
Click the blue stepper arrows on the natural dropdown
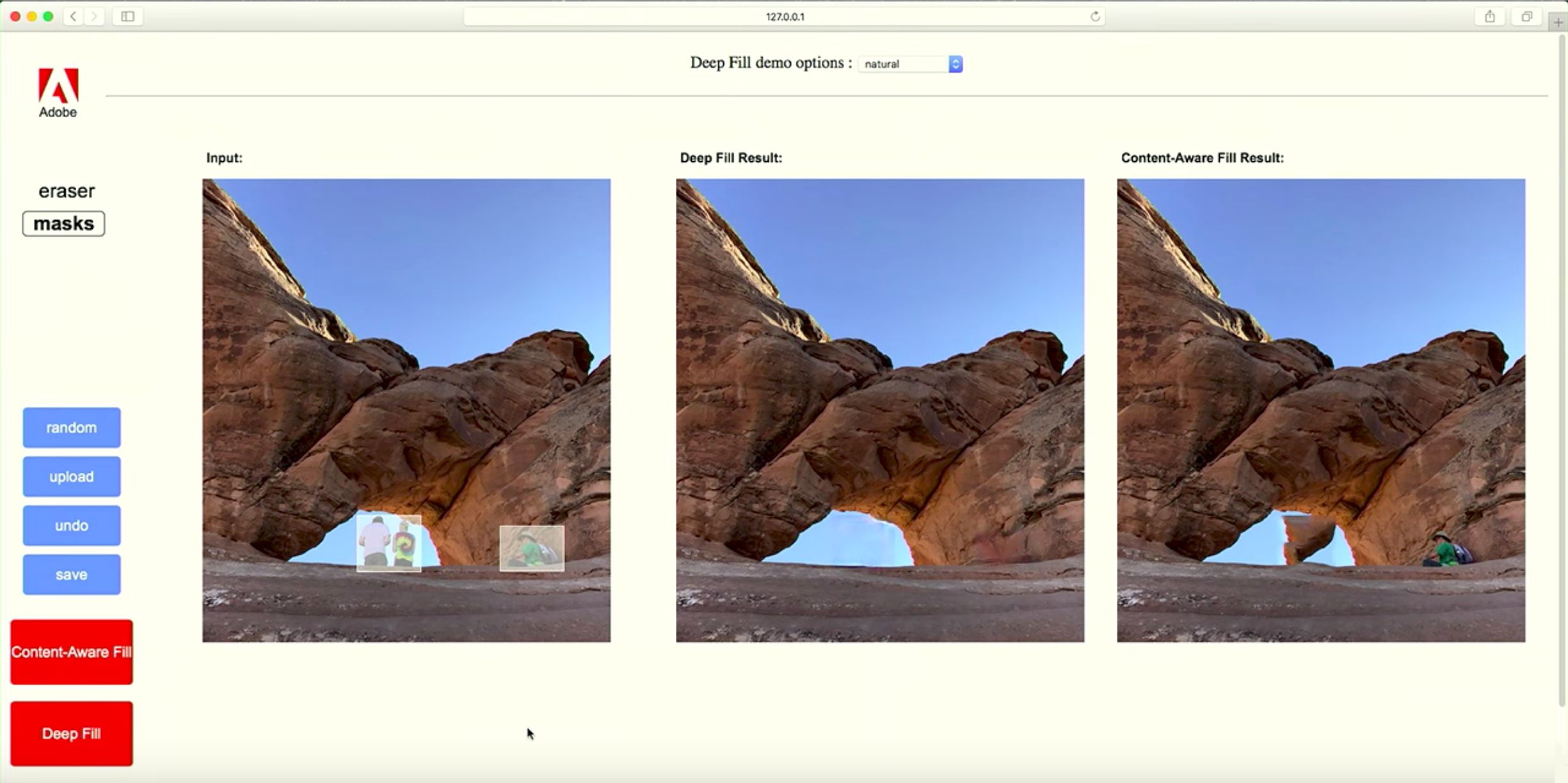[x=956, y=64]
